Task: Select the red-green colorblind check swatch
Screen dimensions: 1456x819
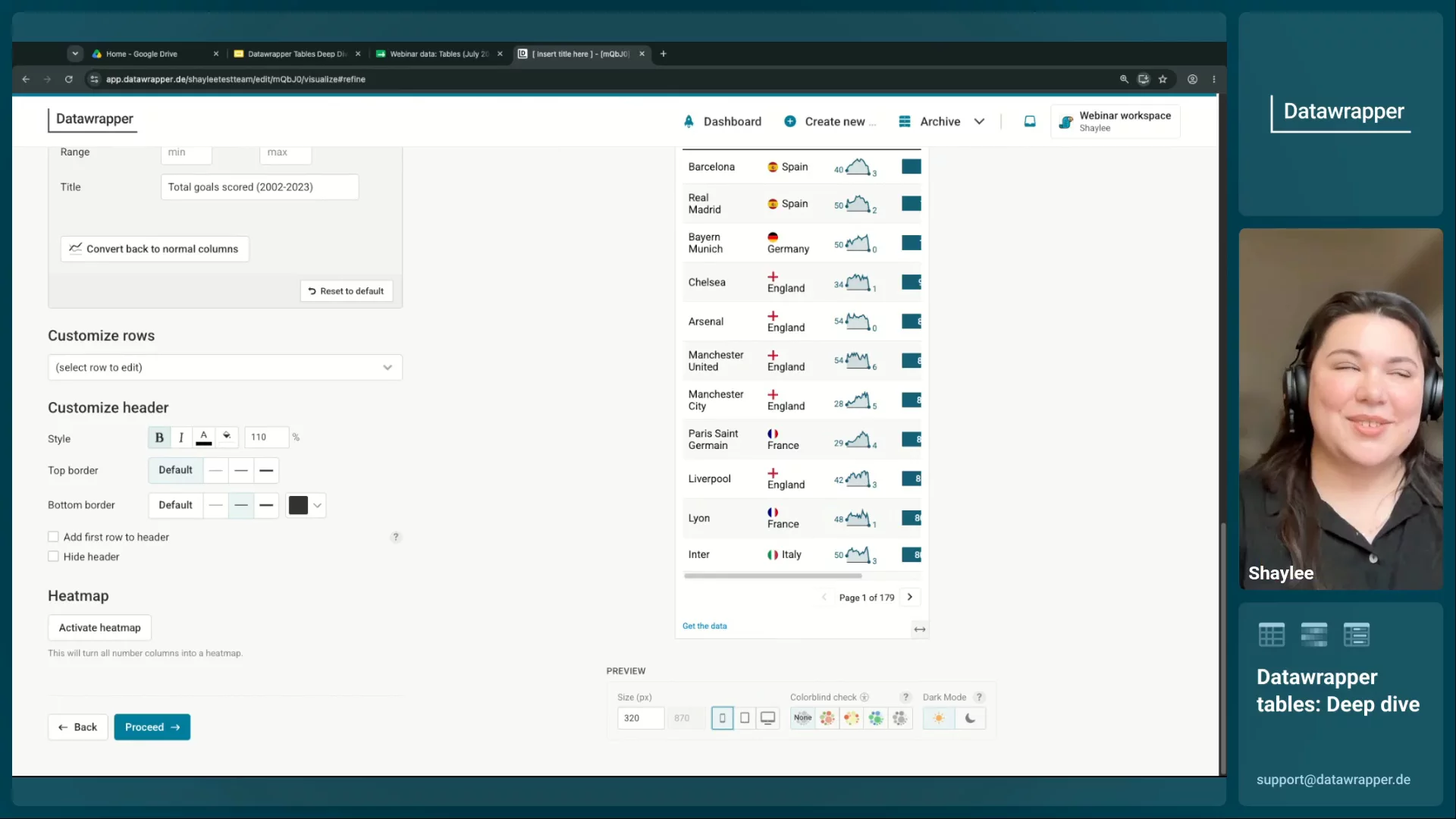Action: pos(827,718)
